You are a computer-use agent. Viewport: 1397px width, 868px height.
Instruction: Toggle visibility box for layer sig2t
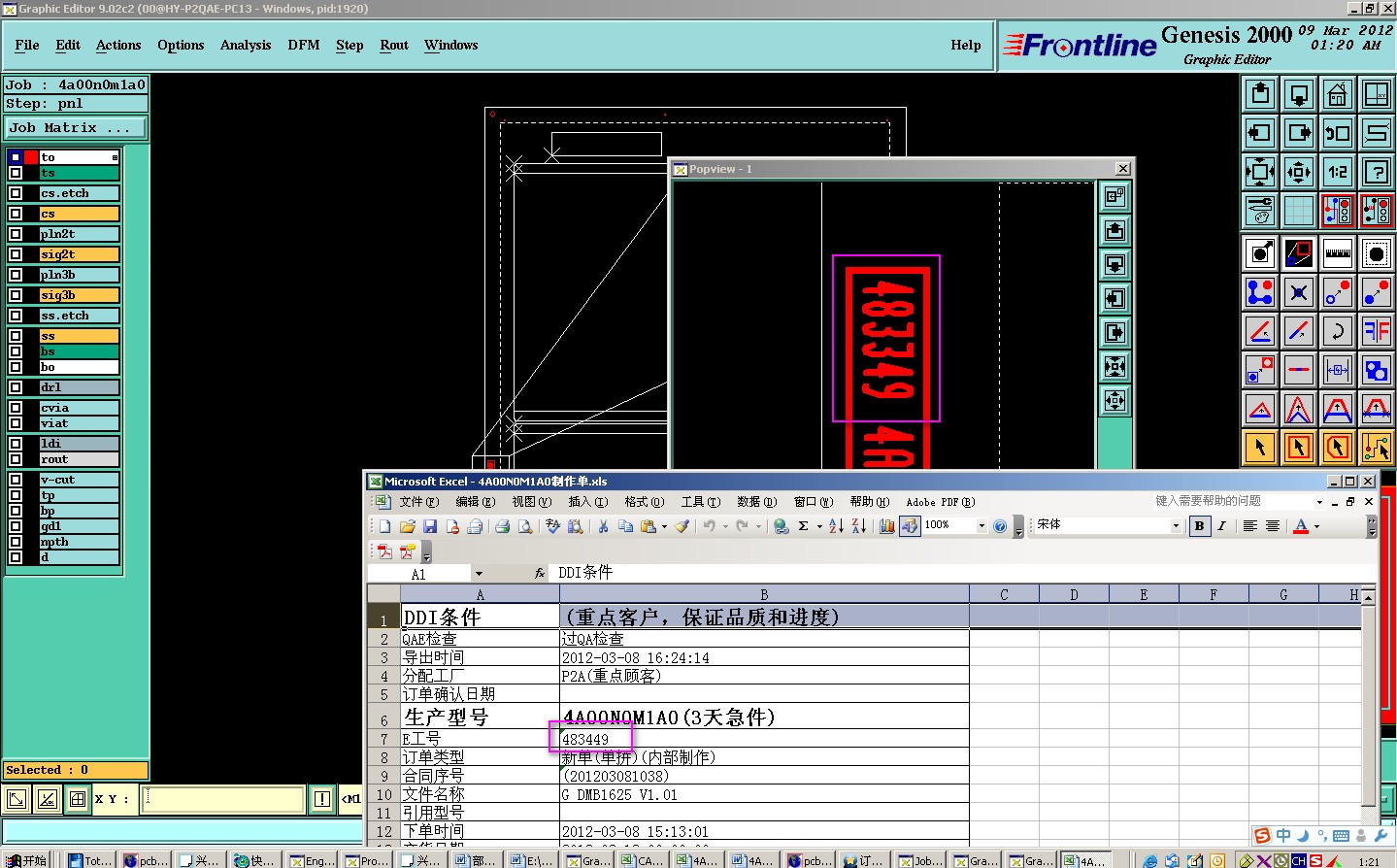point(16,254)
